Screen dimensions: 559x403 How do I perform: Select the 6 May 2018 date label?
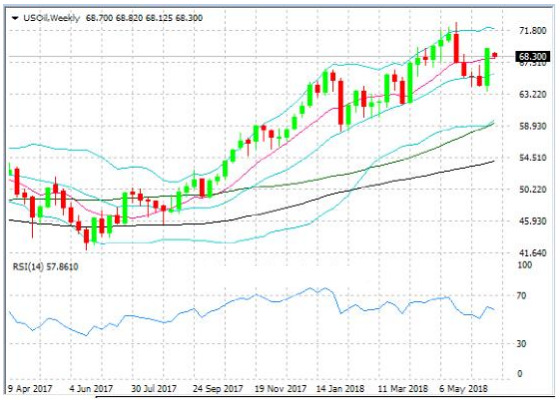point(463,388)
